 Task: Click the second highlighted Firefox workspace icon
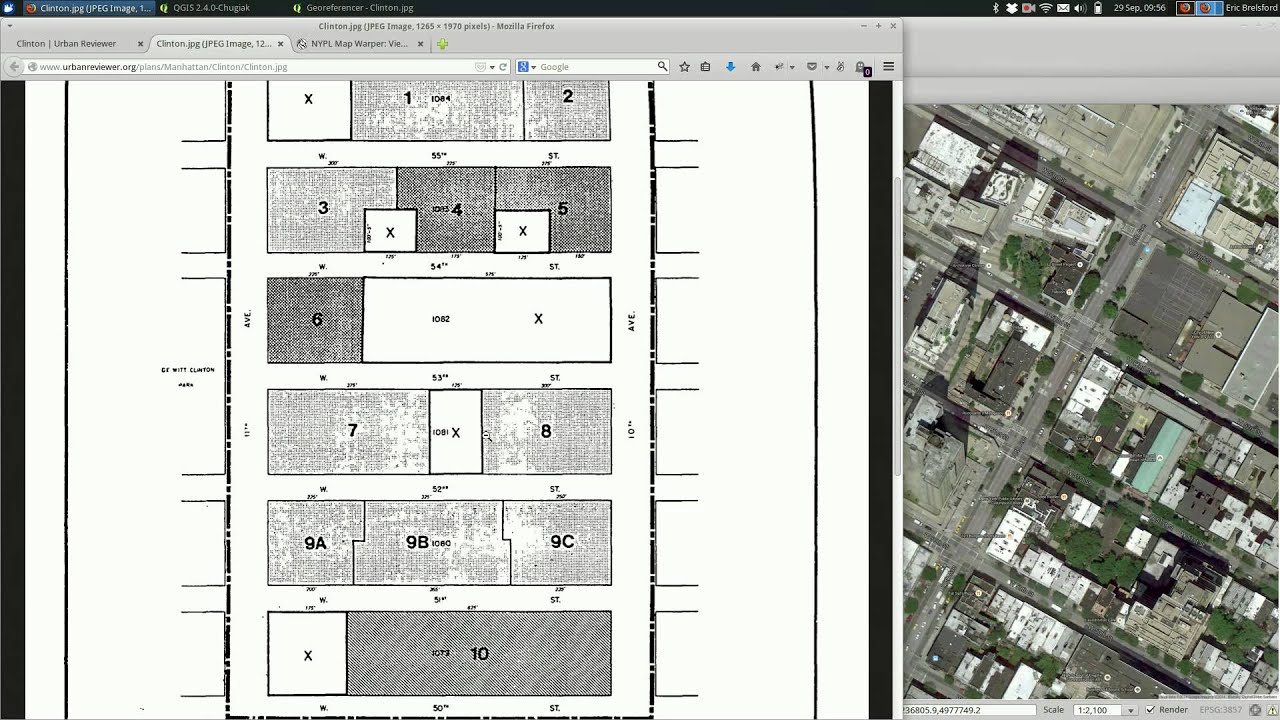tap(1206, 8)
